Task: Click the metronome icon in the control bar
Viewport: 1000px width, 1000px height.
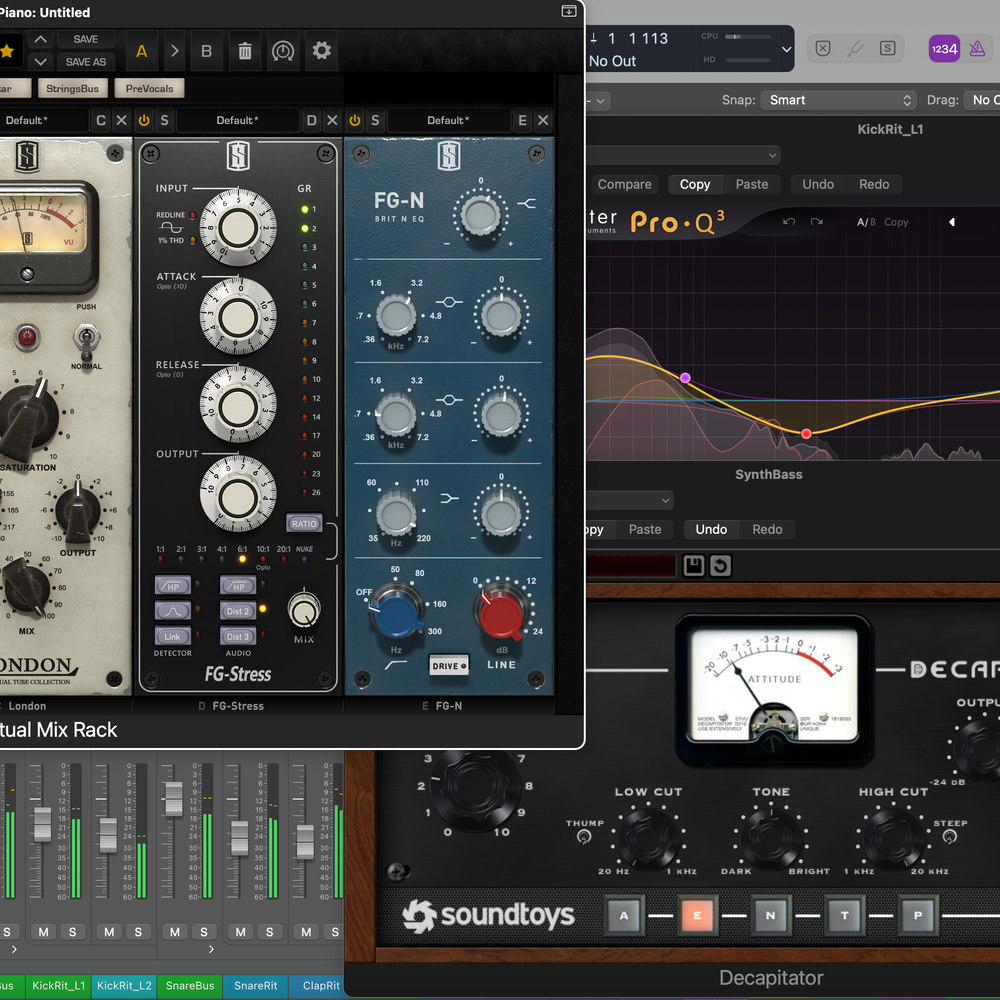Action: 977,48
